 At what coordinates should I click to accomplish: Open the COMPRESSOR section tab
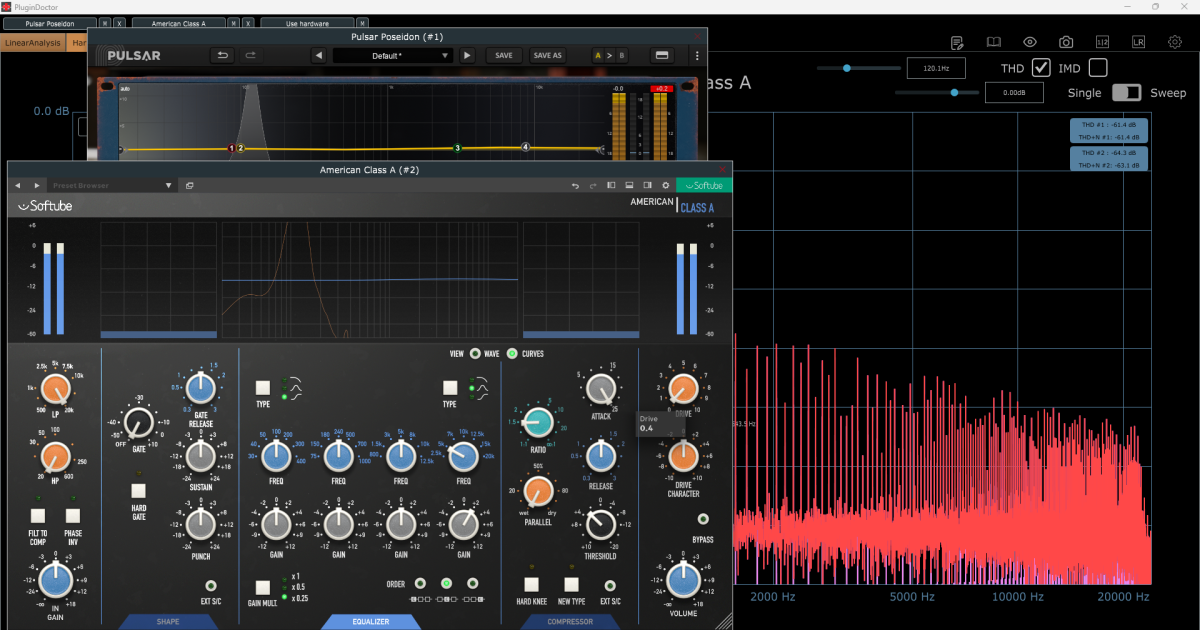(x=570, y=622)
